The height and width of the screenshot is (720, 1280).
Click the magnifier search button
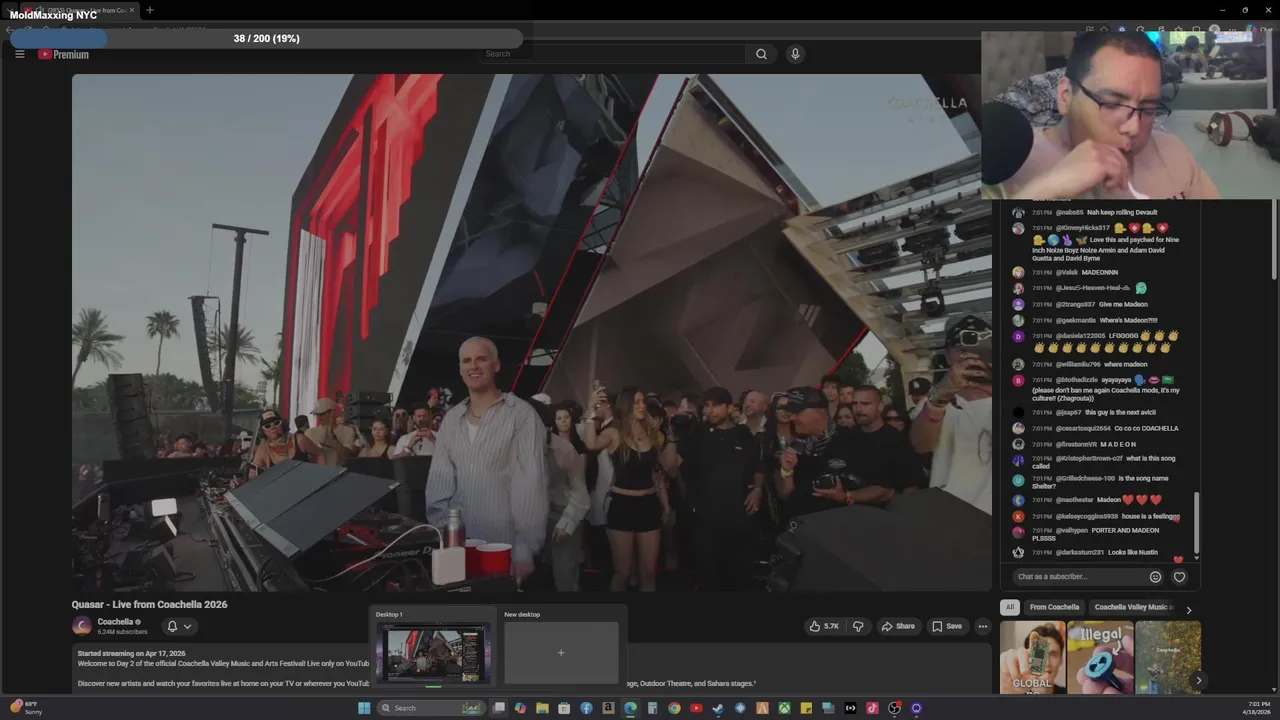[x=761, y=54]
